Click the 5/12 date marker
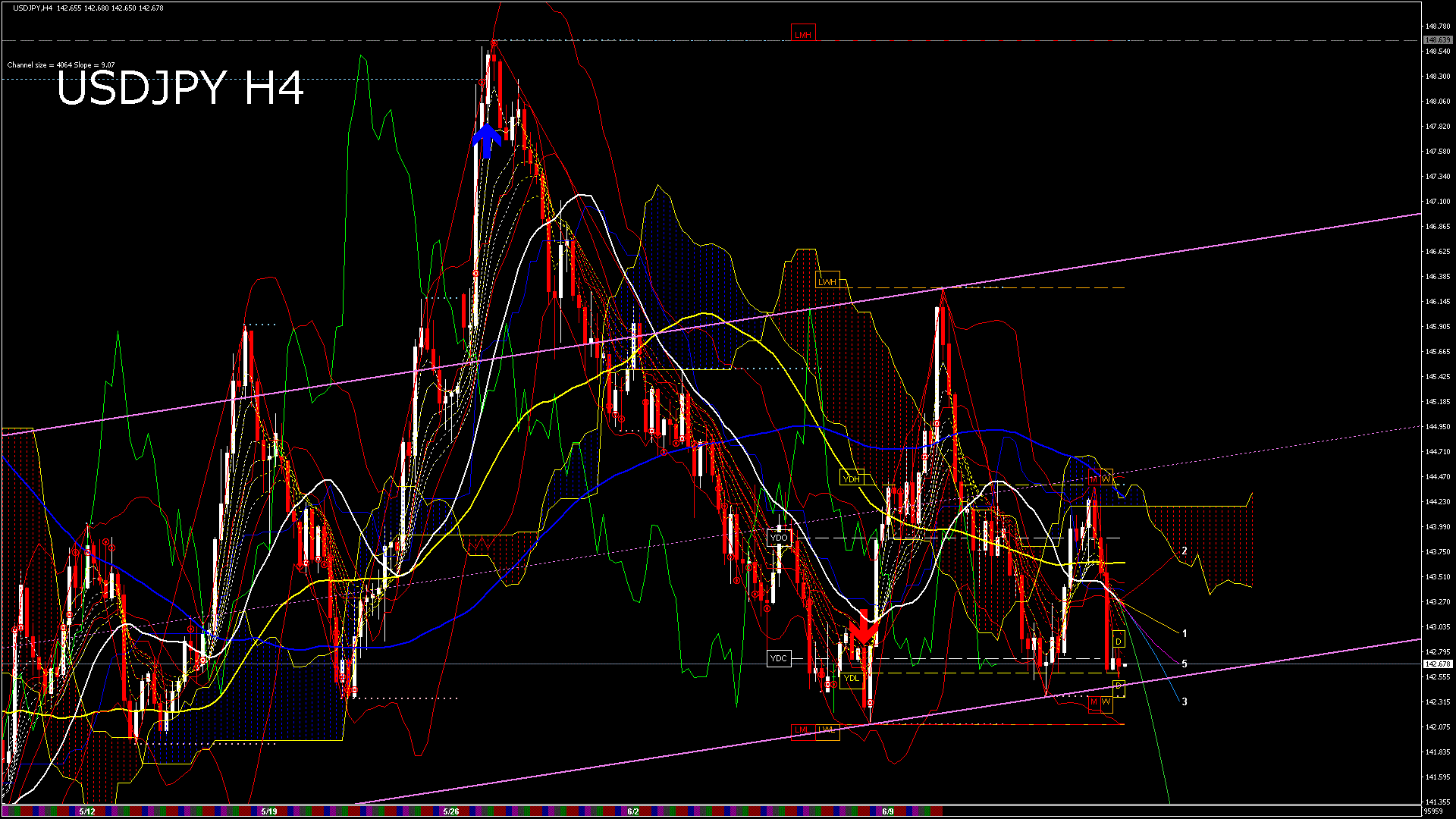 pyautogui.click(x=87, y=811)
